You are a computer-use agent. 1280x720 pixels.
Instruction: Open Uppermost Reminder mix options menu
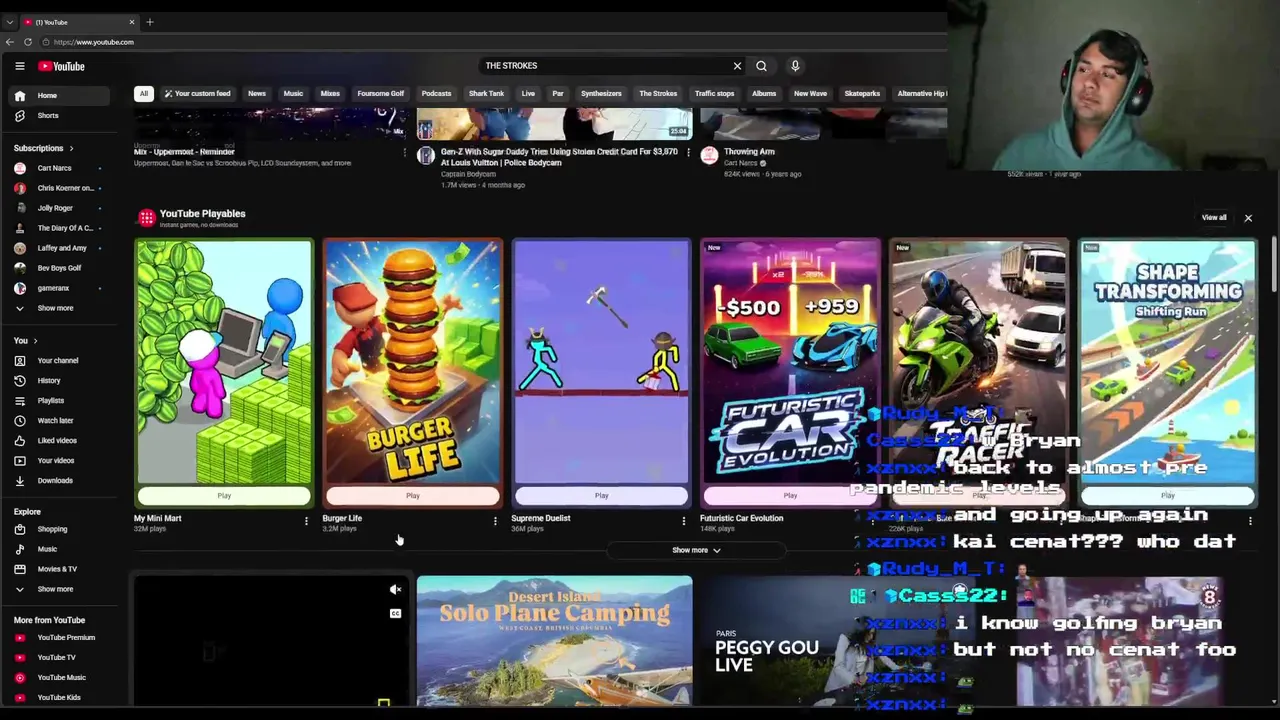click(405, 153)
